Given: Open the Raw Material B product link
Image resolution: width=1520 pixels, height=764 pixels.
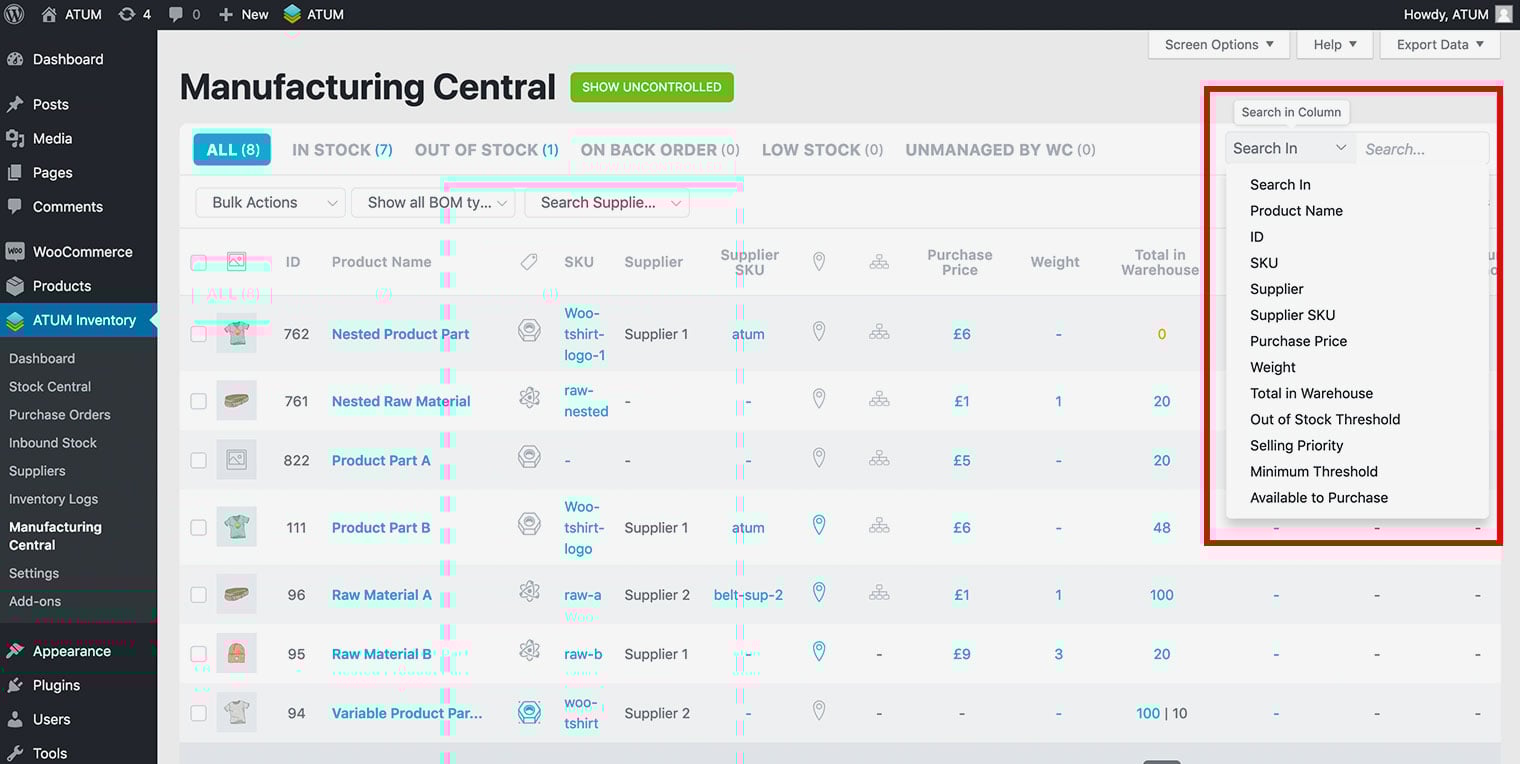Looking at the screenshot, I should [x=382, y=654].
